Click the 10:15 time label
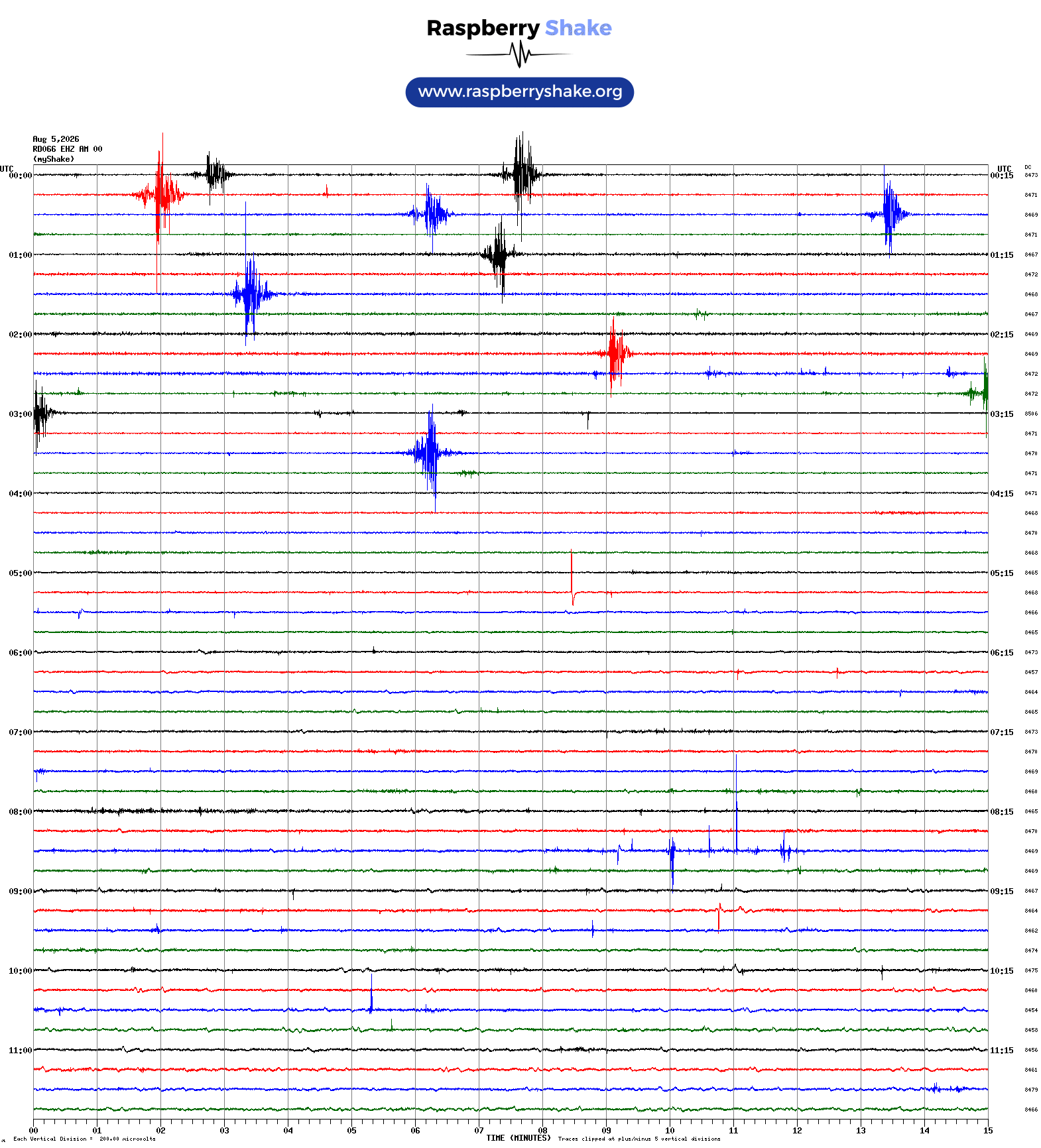1041x1148 pixels. click(1002, 971)
